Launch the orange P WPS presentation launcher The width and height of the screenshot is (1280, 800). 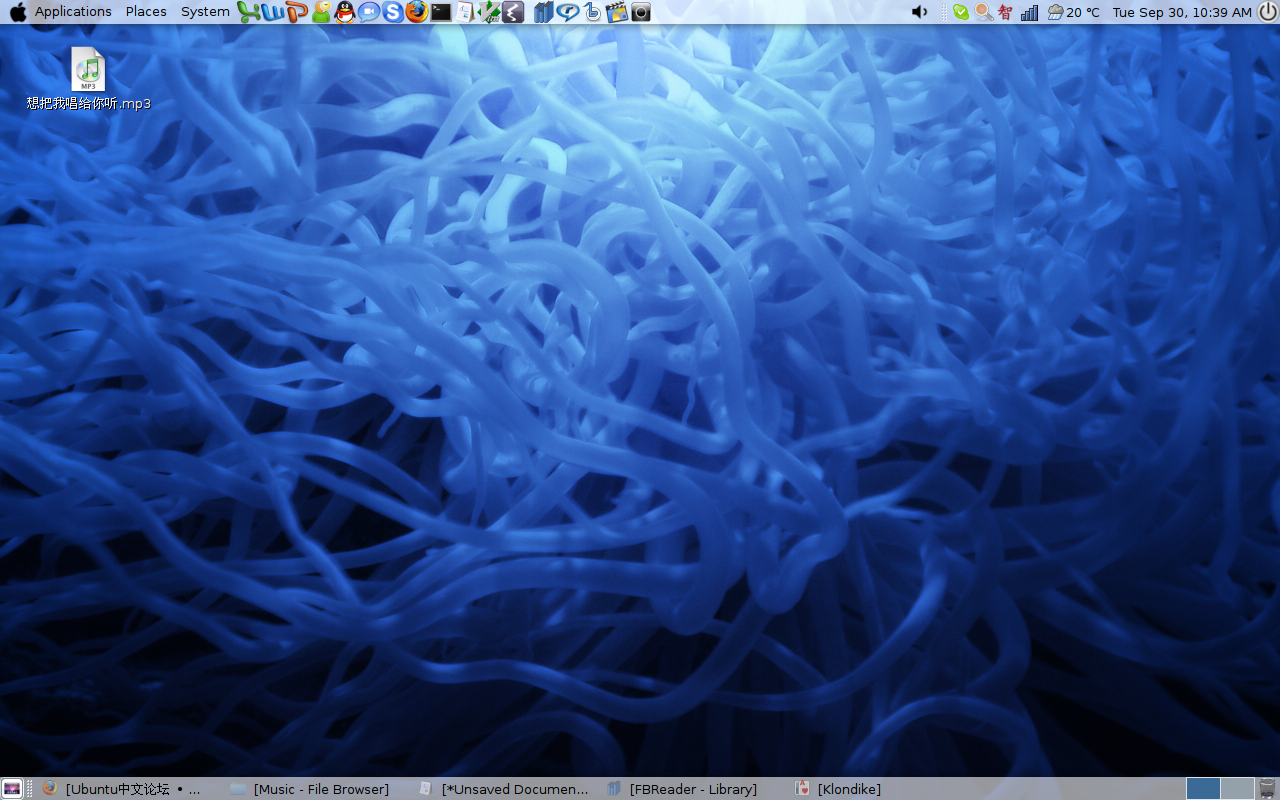(x=297, y=12)
